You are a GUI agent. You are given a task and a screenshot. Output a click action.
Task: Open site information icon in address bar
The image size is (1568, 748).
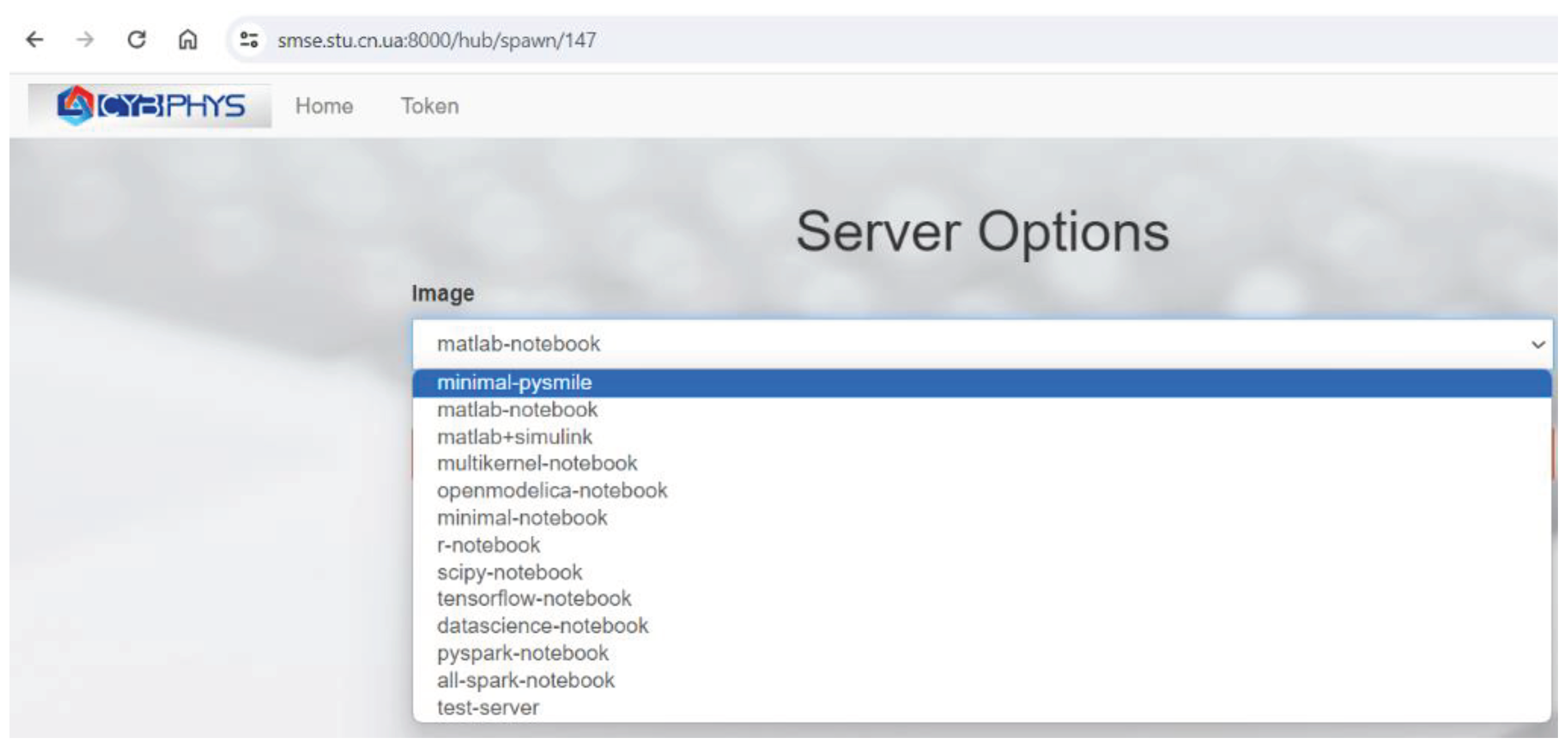pos(248,40)
